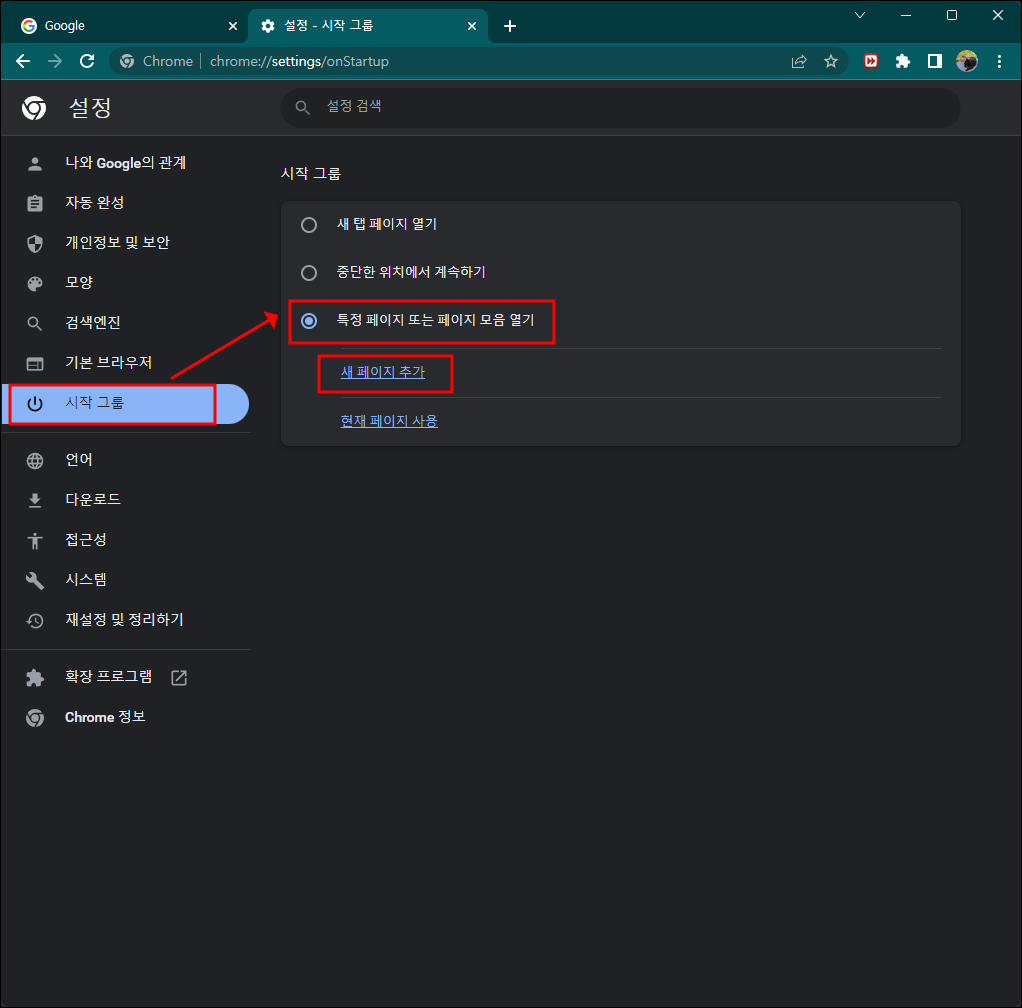Click the 현재 페이지 사용 link
The height and width of the screenshot is (1008, 1022).
388,421
